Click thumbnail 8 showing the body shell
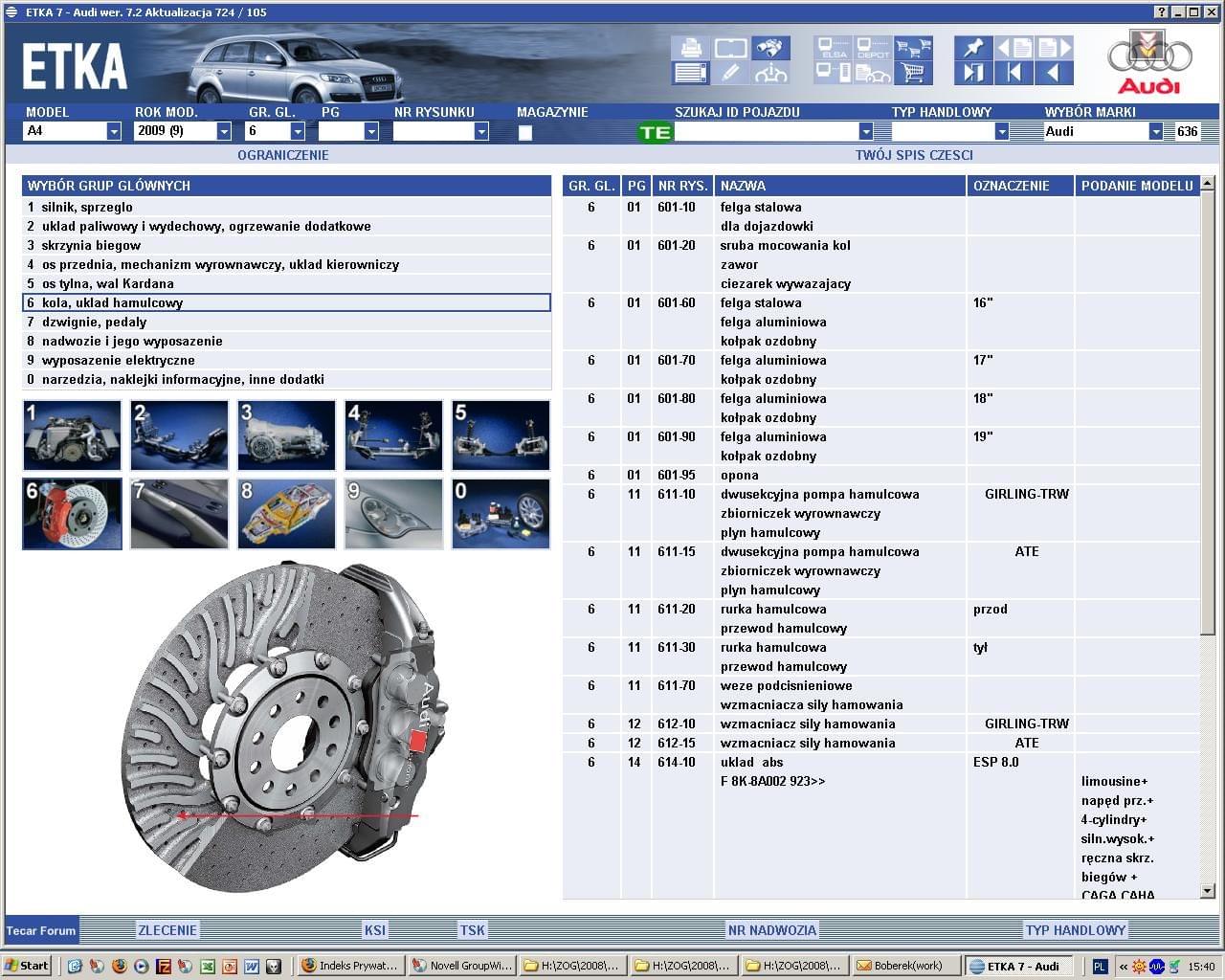The height and width of the screenshot is (980, 1225). (286, 514)
